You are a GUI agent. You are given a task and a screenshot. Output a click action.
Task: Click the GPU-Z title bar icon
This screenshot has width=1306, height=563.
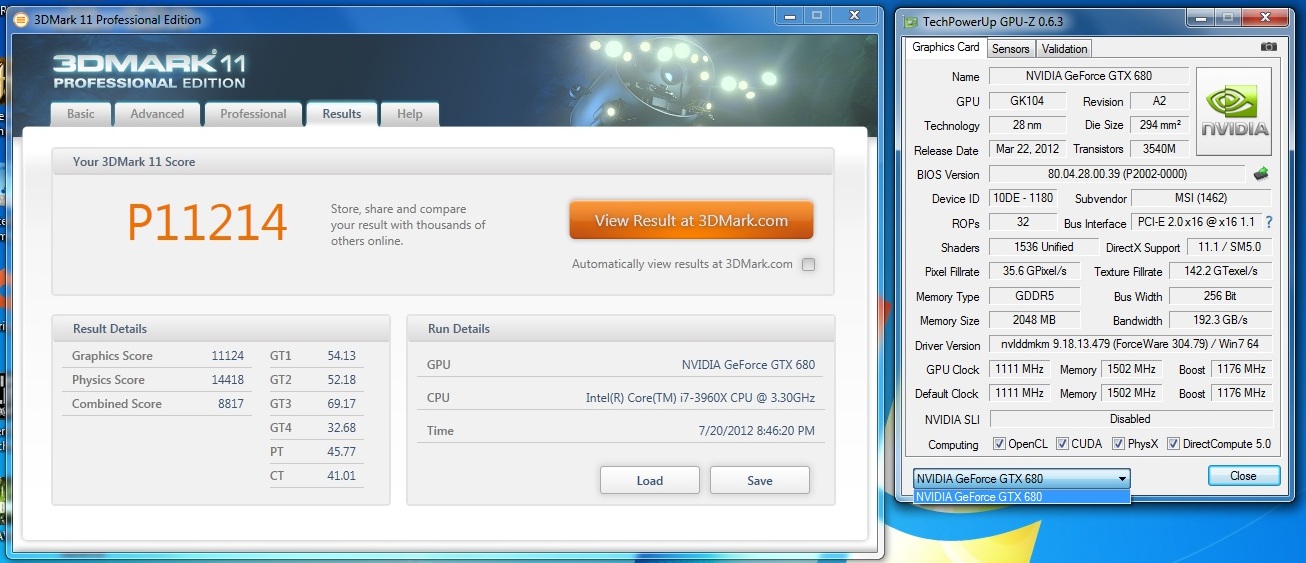[909, 20]
